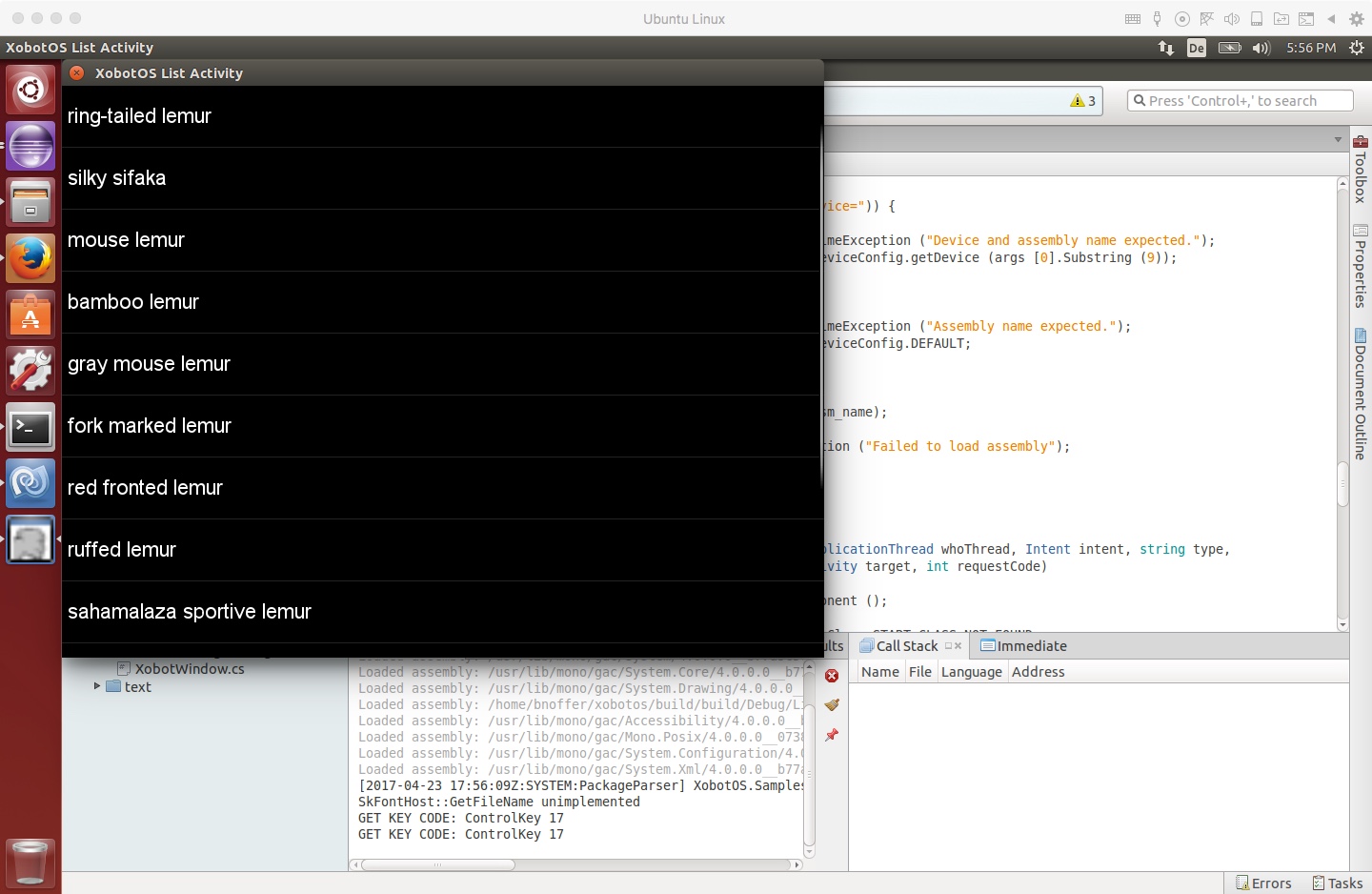
Task: Open the battery status indicator
Action: point(1230,48)
